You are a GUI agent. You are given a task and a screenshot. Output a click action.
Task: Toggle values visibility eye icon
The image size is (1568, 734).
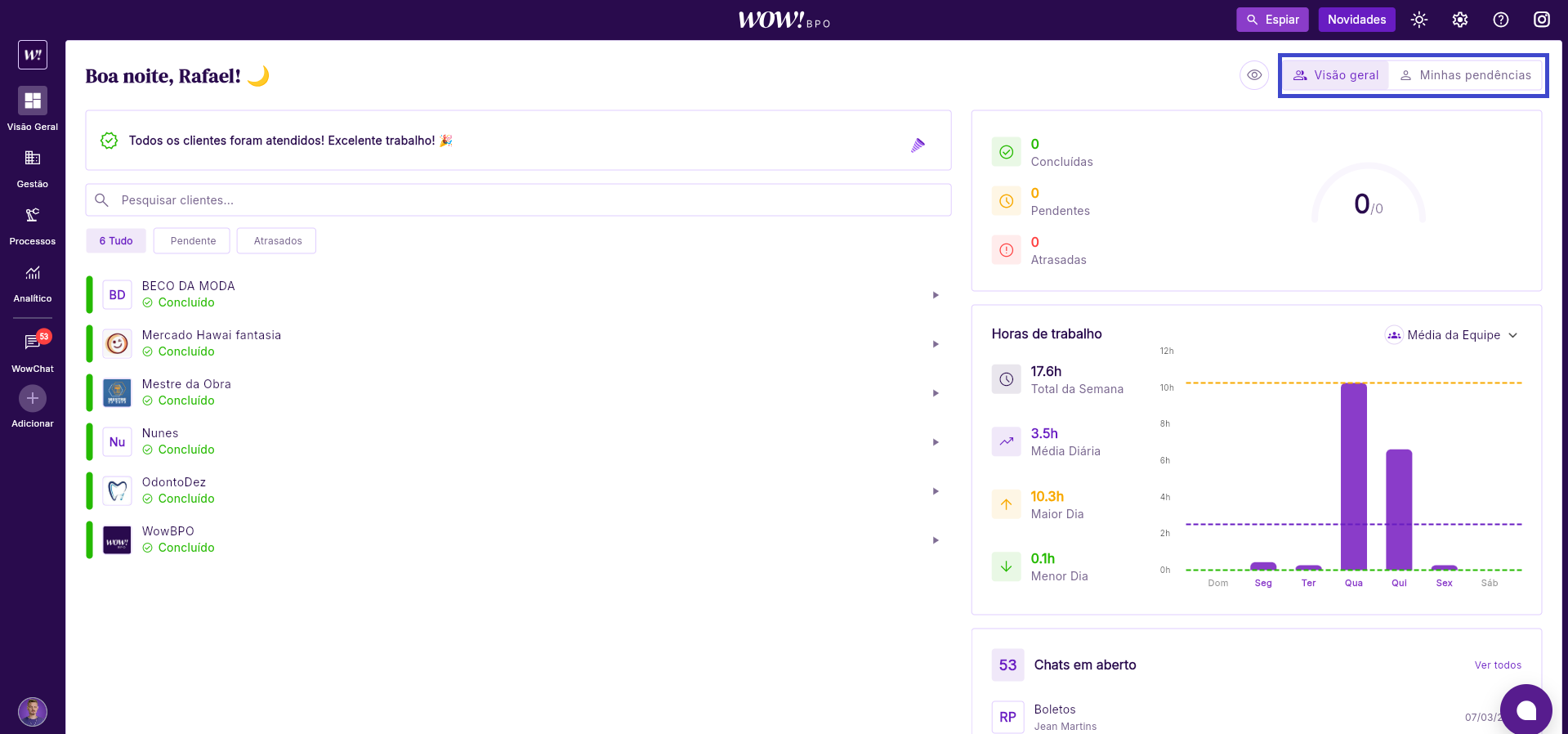click(x=1253, y=75)
